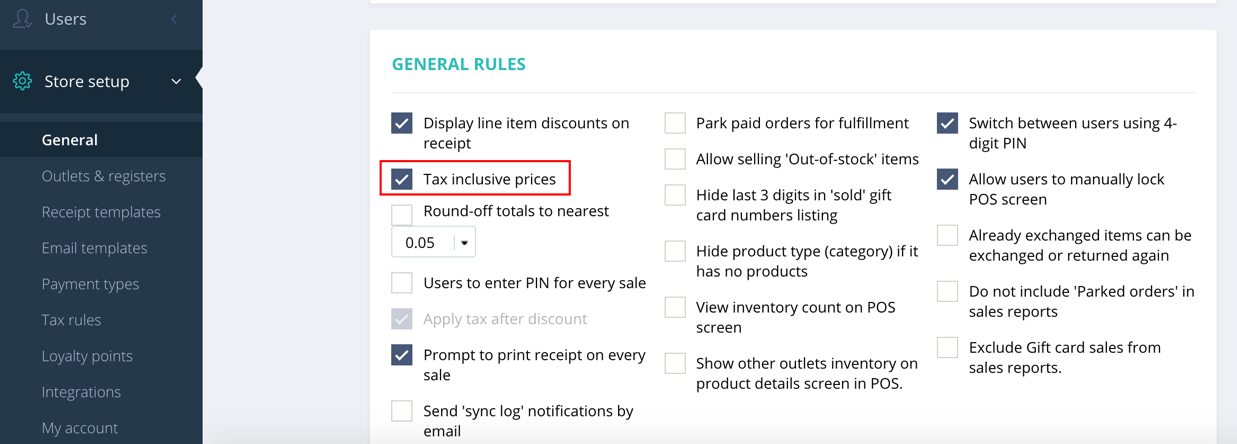
Task: Enable Allow selling 'Out-of-stock' items
Action: (675, 159)
